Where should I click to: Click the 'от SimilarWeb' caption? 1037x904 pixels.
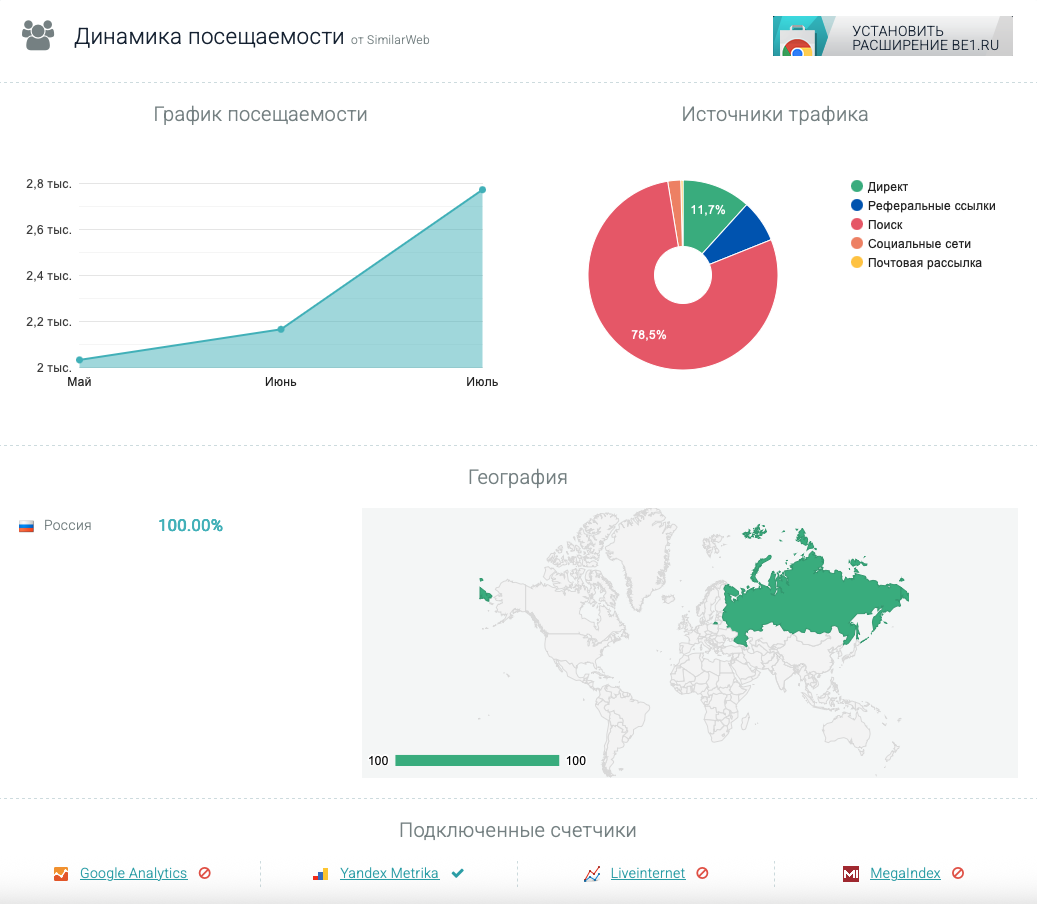click(390, 40)
